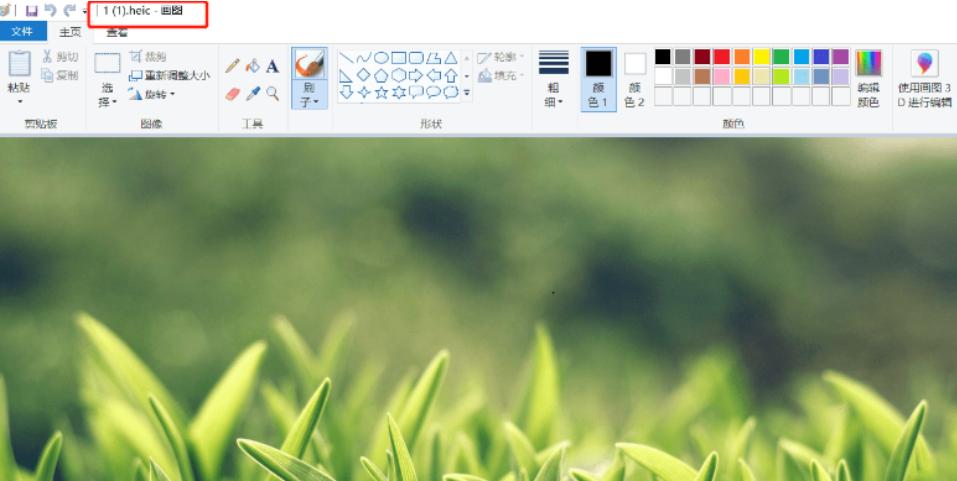Open the 文件 menu tab
The height and width of the screenshot is (481, 957).
pyautogui.click(x=23, y=31)
